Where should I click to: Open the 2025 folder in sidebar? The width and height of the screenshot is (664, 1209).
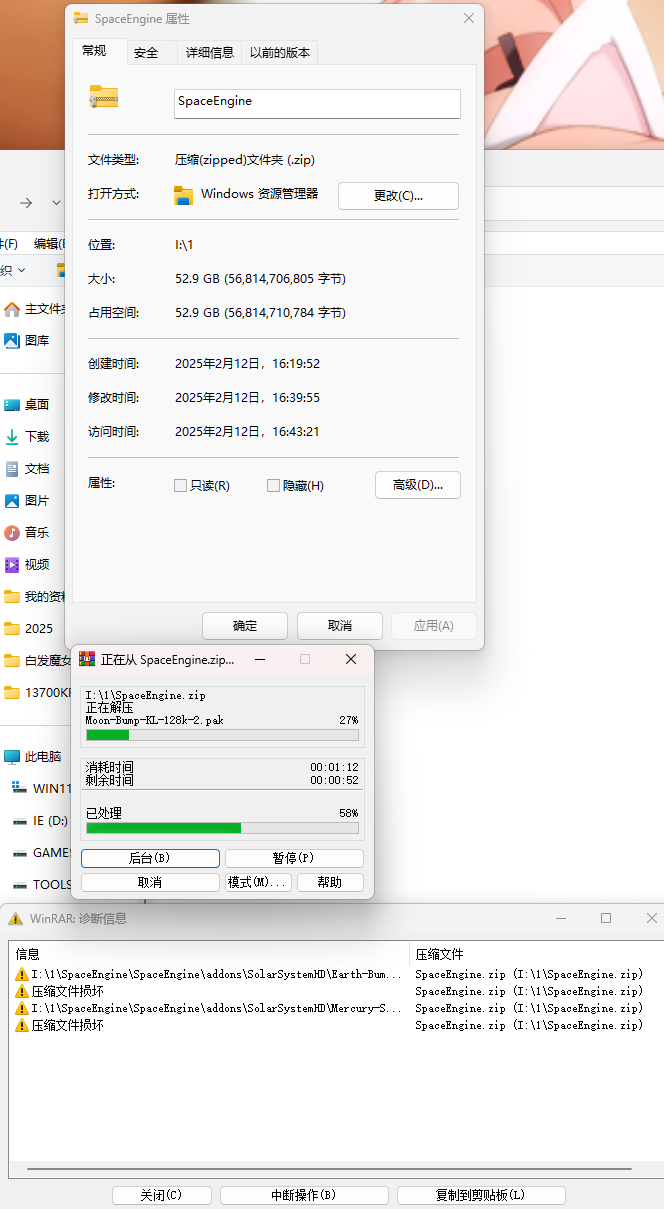pos(39,629)
